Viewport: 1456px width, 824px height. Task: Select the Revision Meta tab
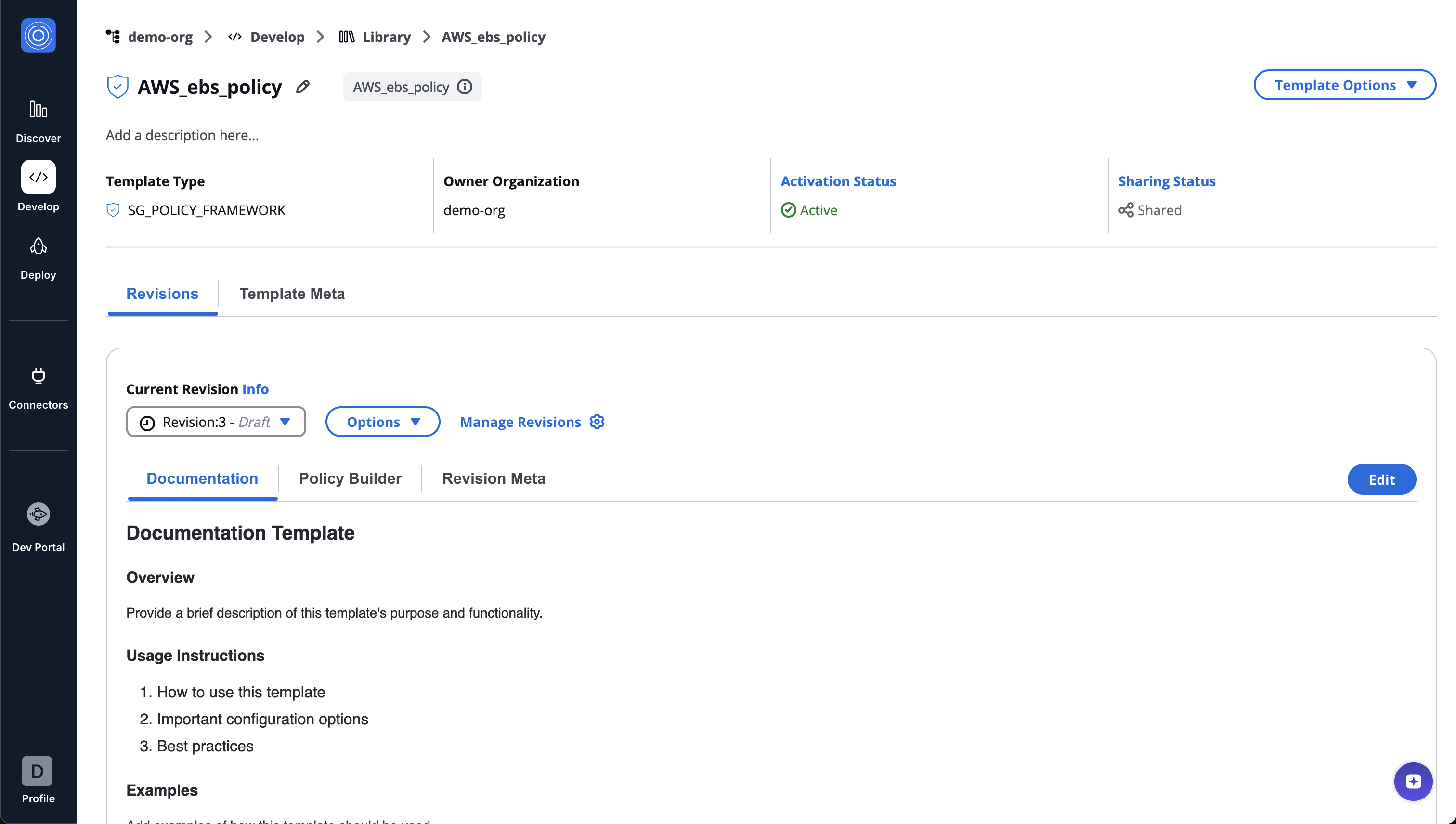point(493,478)
